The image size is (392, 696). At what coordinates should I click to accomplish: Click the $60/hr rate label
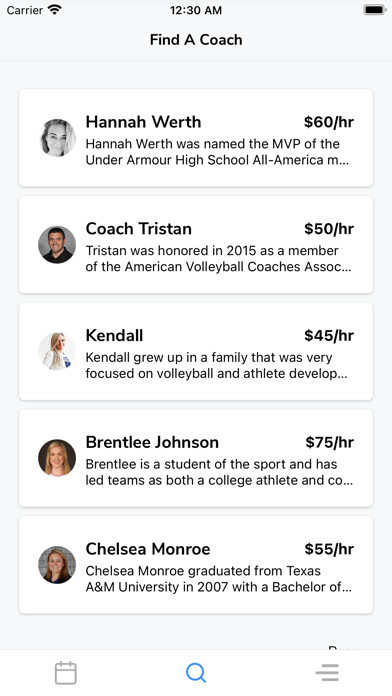pyautogui.click(x=329, y=122)
